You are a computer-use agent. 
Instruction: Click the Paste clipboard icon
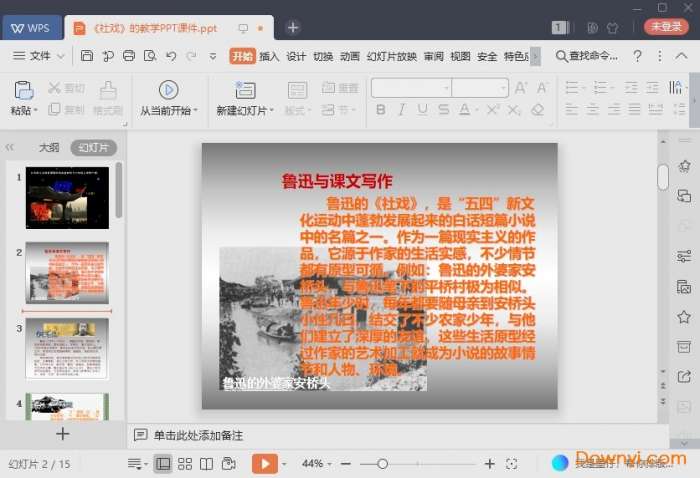(x=24, y=91)
